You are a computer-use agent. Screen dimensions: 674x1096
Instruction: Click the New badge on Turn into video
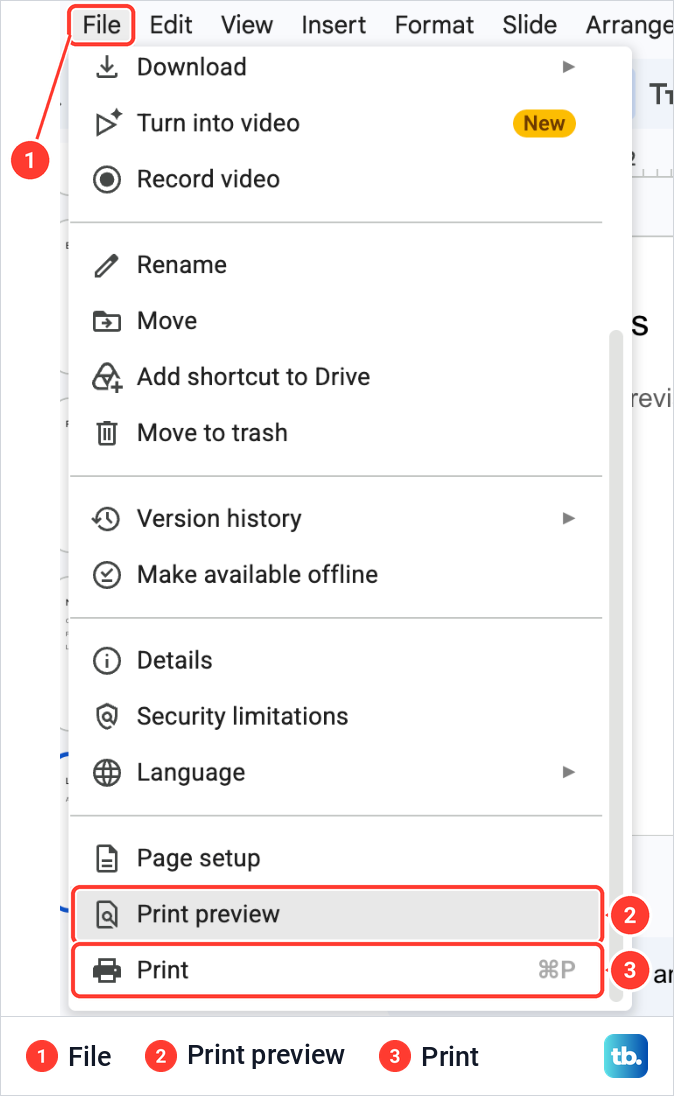point(545,124)
